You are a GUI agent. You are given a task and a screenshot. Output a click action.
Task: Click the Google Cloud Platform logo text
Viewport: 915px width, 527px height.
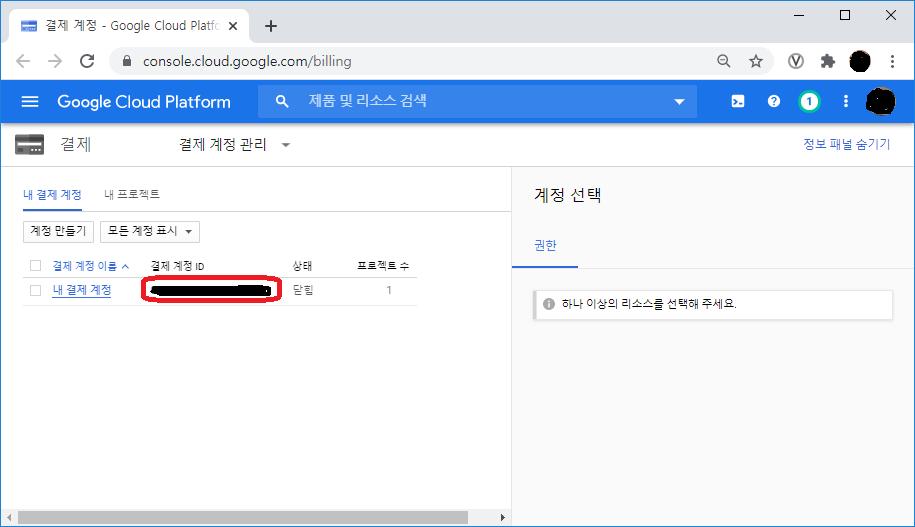click(x=144, y=102)
